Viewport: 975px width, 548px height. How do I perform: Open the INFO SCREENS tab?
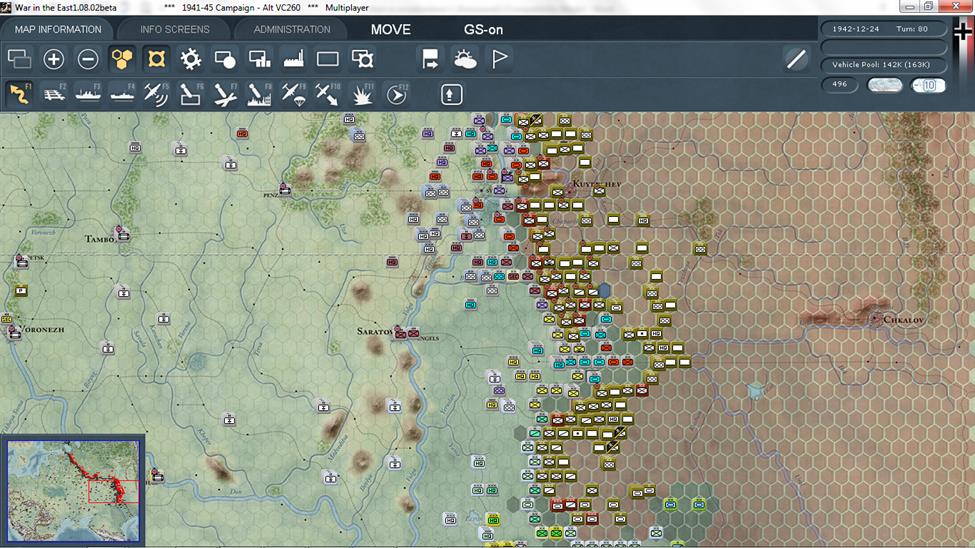coord(175,29)
